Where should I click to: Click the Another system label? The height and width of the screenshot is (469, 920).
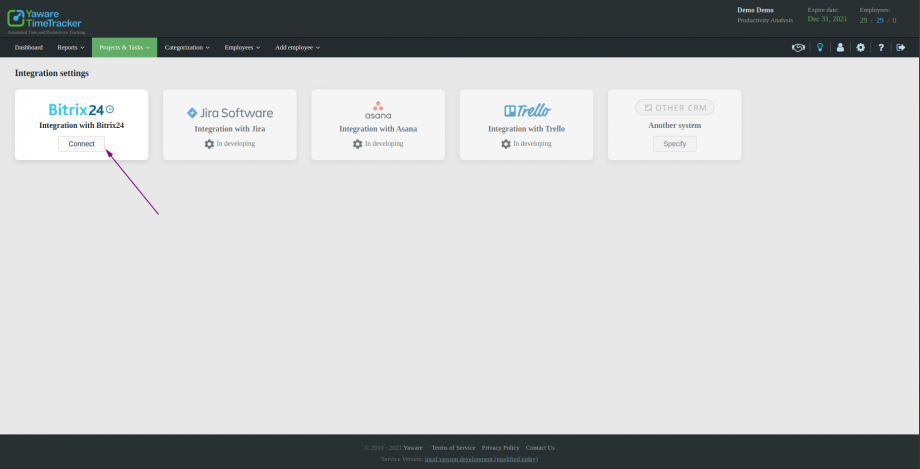[675, 125]
